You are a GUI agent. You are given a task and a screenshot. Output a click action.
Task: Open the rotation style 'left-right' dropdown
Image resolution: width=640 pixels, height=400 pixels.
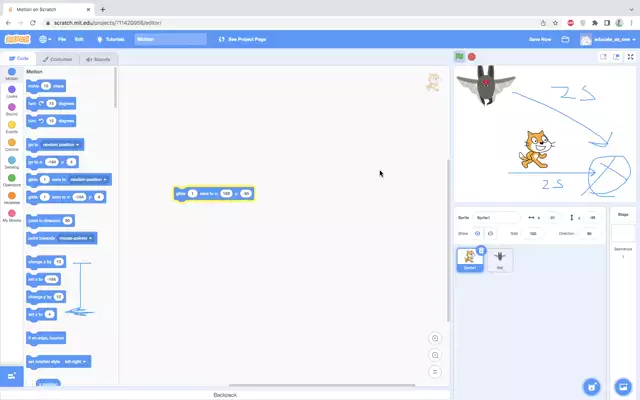point(76,362)
